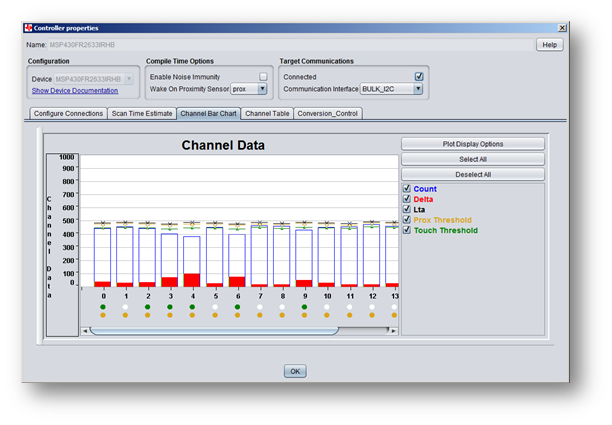612x425 pixels.
Task: Open the Show Device Documentation link
Action: coord(75,91)
